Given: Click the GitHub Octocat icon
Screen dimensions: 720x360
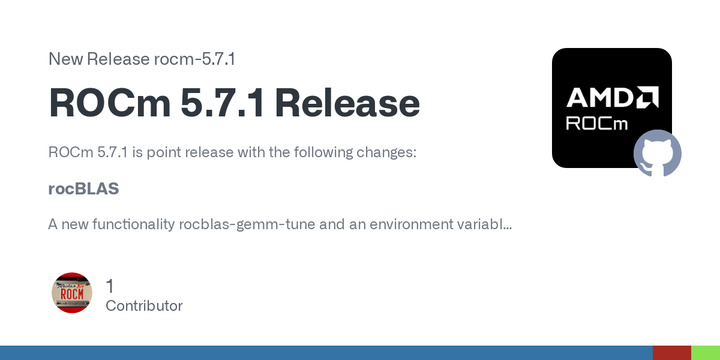Looking at the screenshot, I should click(657, 153).
